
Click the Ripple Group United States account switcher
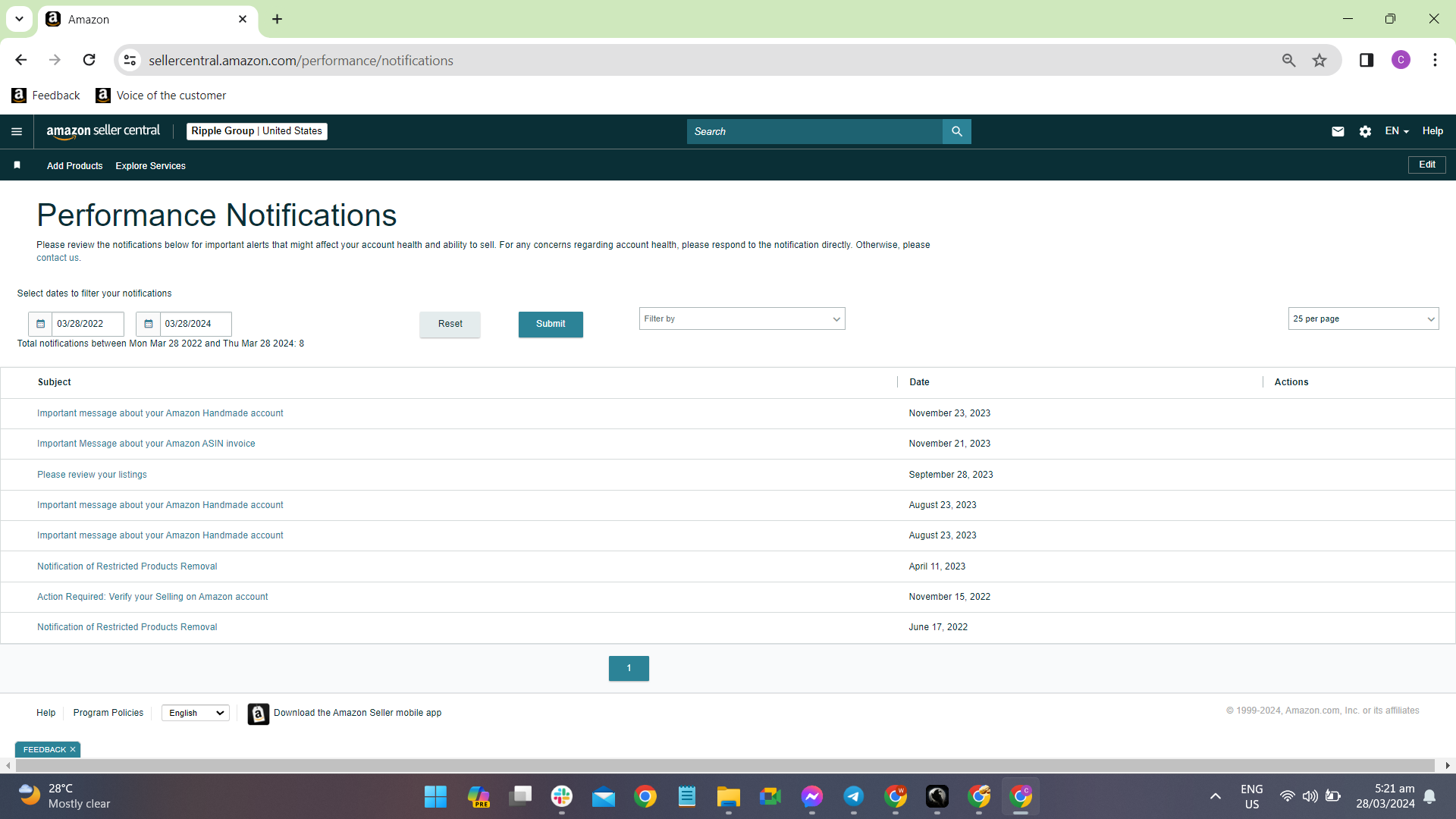pyautogui.click(x=257, y=131)
